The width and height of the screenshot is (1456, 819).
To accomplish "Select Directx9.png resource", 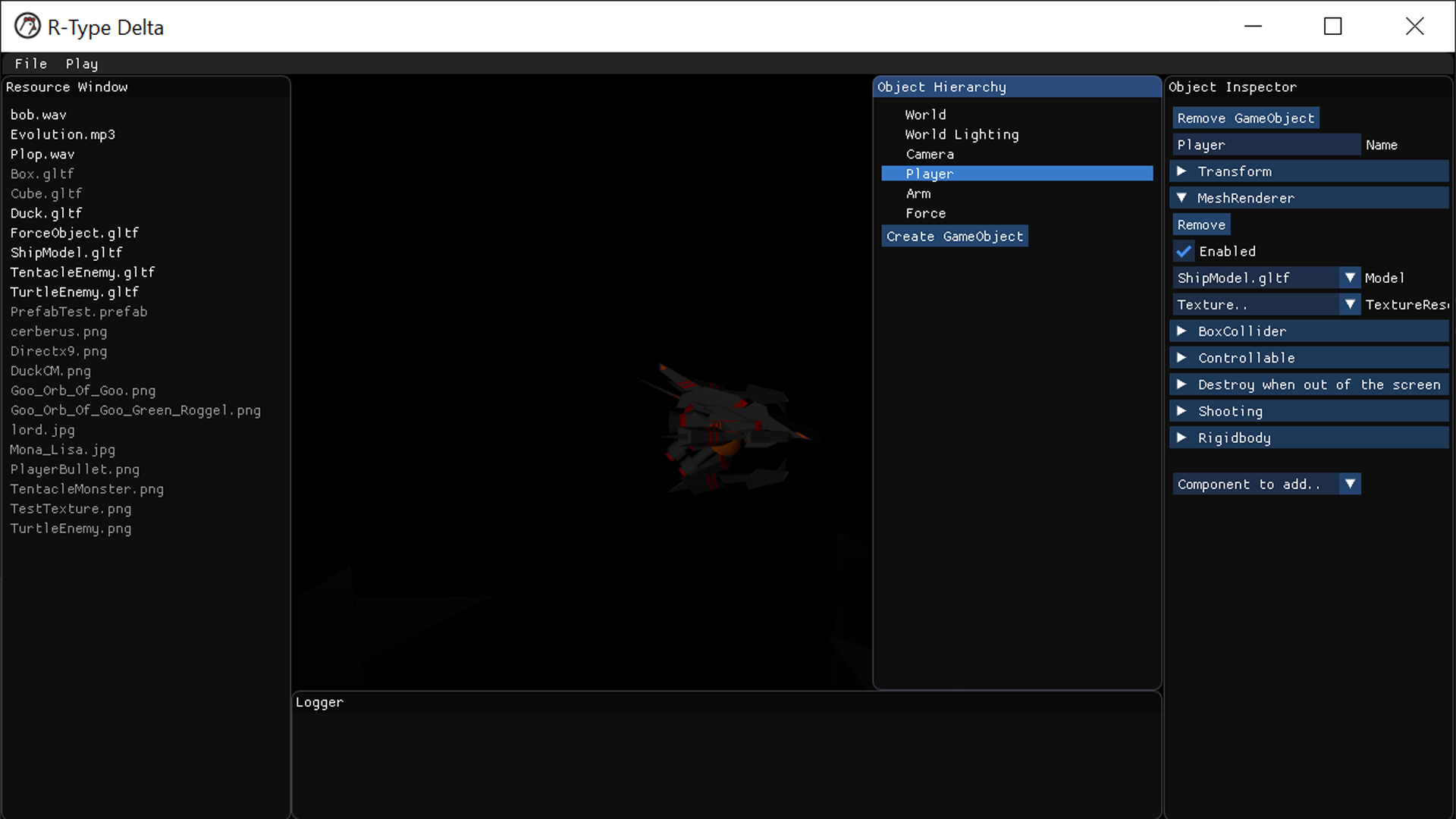I will coord(58,351).
